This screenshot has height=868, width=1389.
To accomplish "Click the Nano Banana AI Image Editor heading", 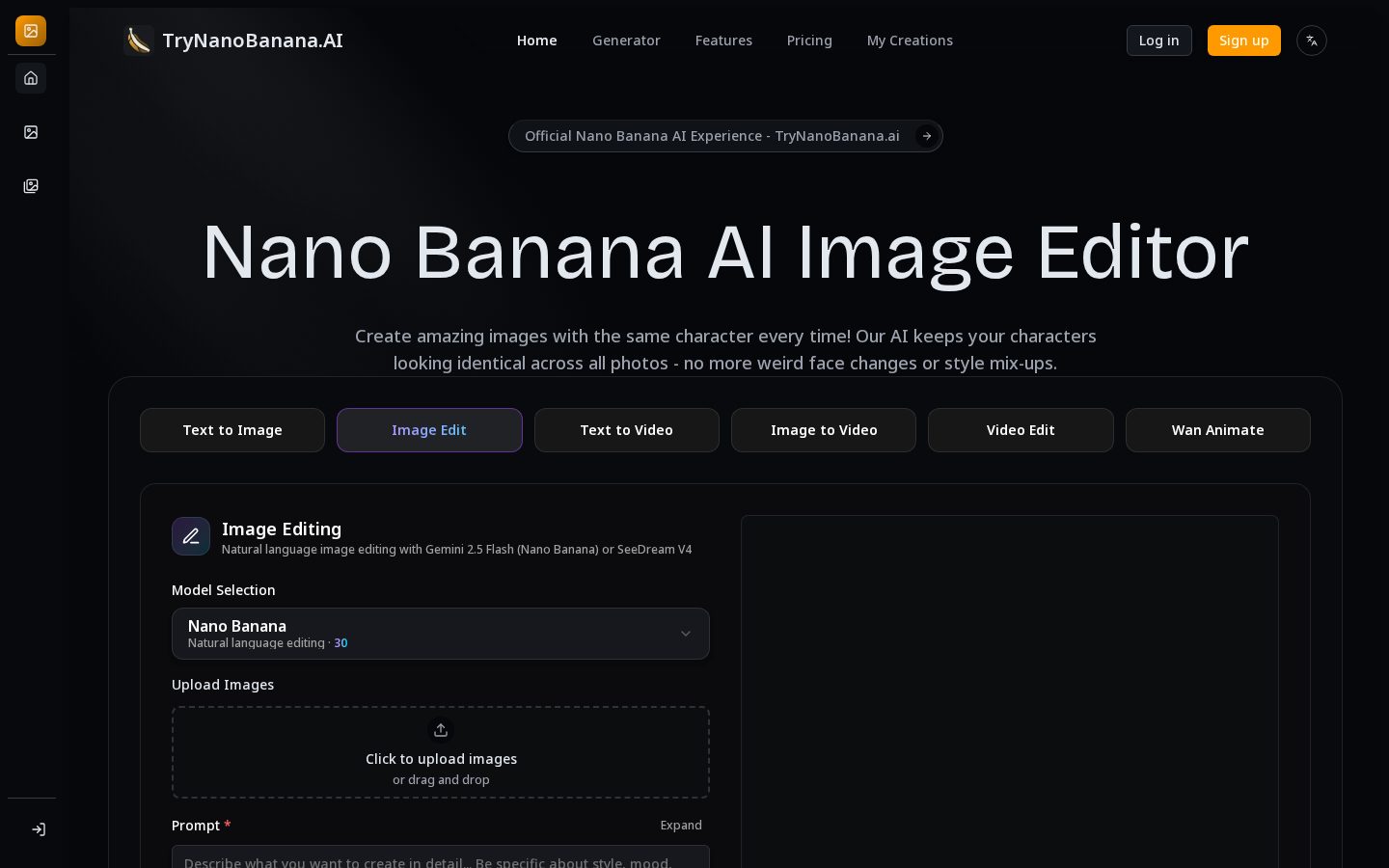I will coord(725,253).
